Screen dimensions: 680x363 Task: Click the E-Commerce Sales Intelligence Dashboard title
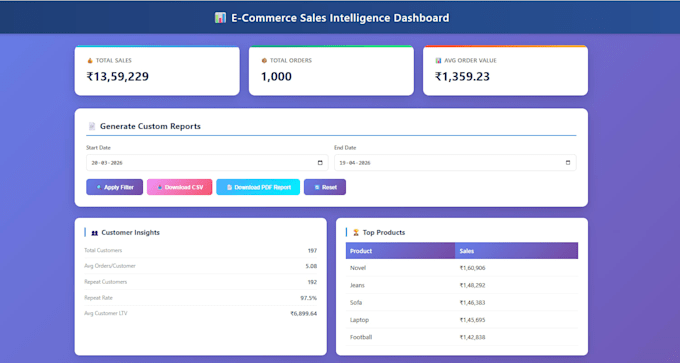tap(339, 18)
